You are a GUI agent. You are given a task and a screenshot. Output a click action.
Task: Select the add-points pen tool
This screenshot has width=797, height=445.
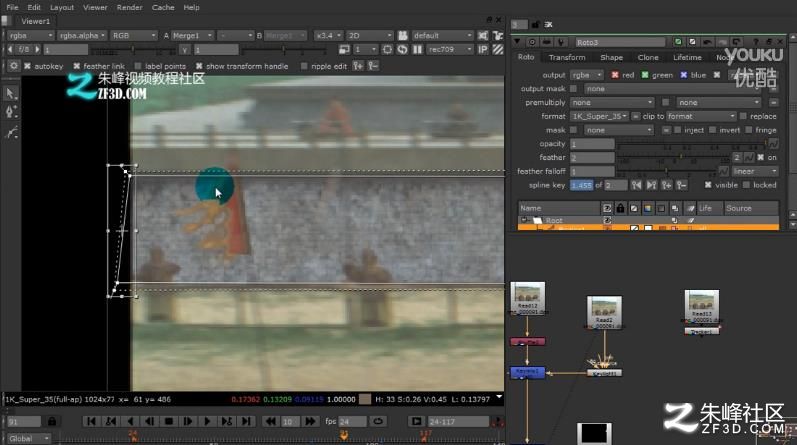(11, 112)
